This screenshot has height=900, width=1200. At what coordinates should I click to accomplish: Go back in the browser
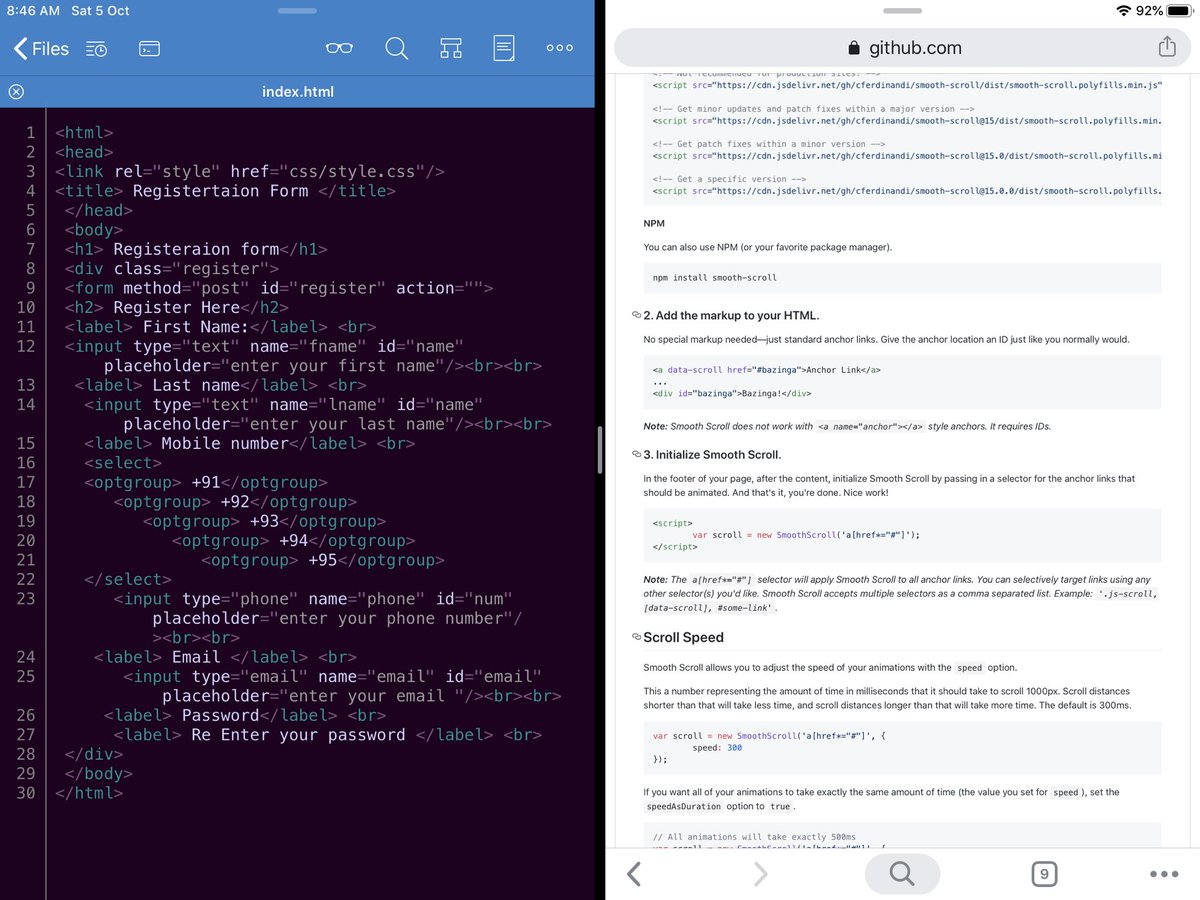coord(633,874)
